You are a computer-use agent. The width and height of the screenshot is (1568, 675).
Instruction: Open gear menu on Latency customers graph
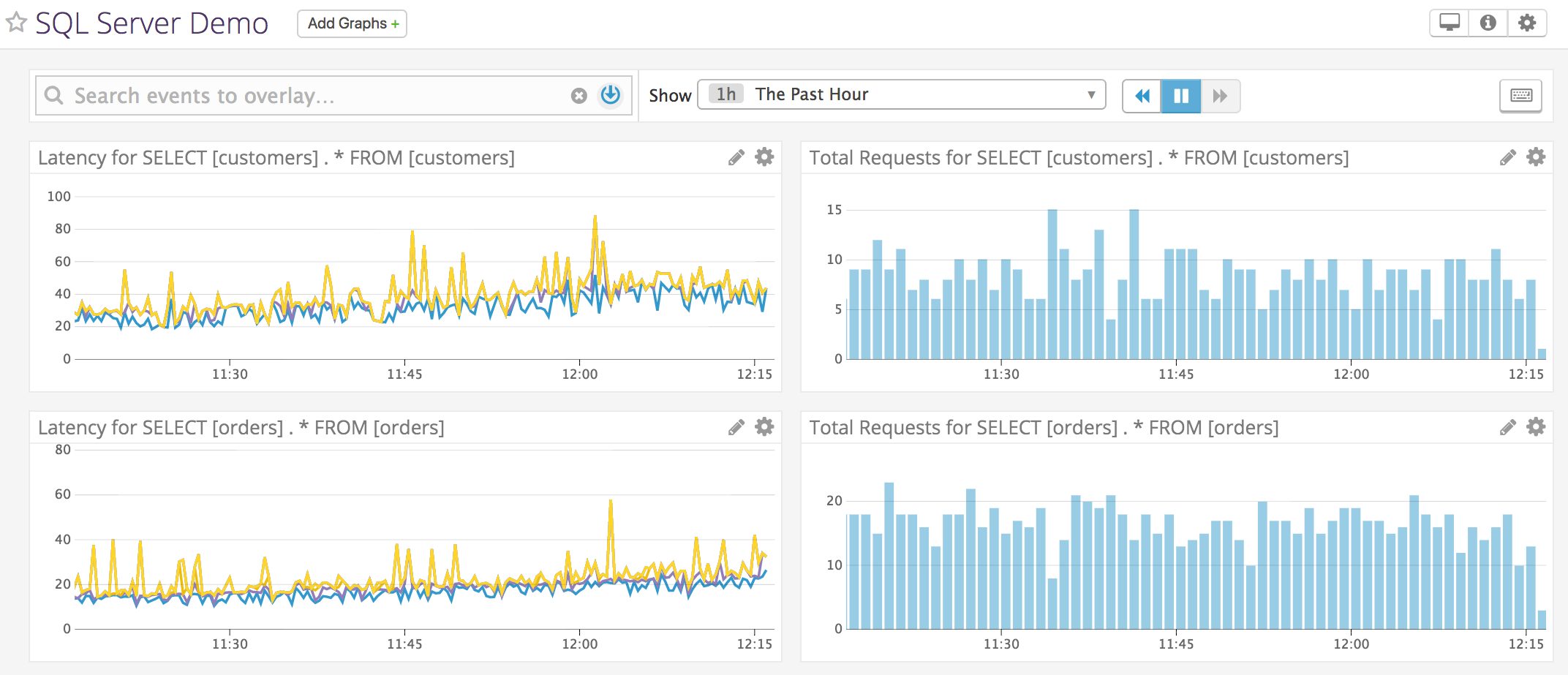tap(764, 157)
